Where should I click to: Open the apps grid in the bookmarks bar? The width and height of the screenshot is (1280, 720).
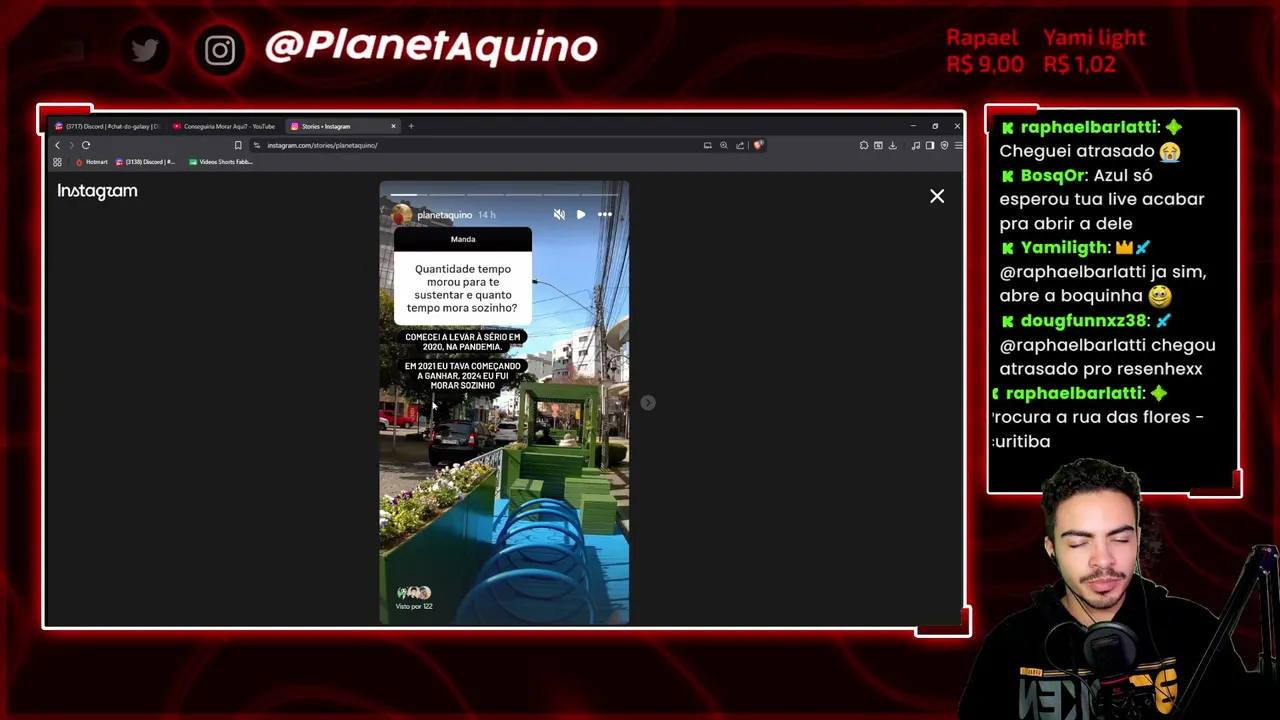(x=57, y=162)
